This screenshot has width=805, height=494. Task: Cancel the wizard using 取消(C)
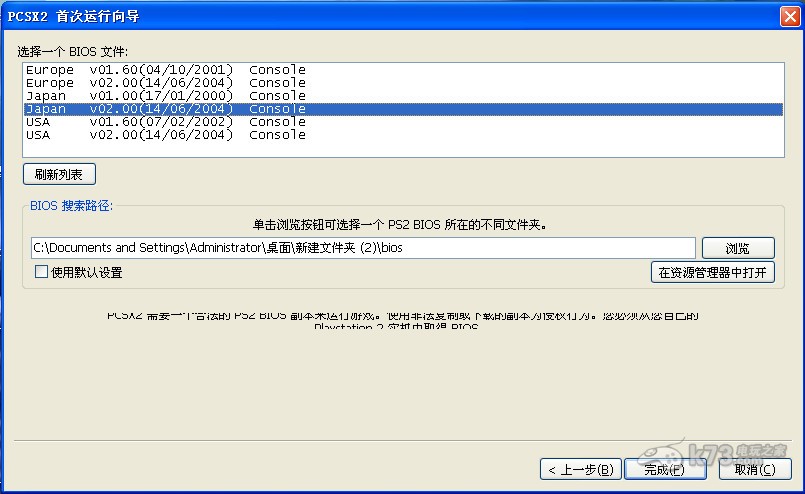pos(753,469)
